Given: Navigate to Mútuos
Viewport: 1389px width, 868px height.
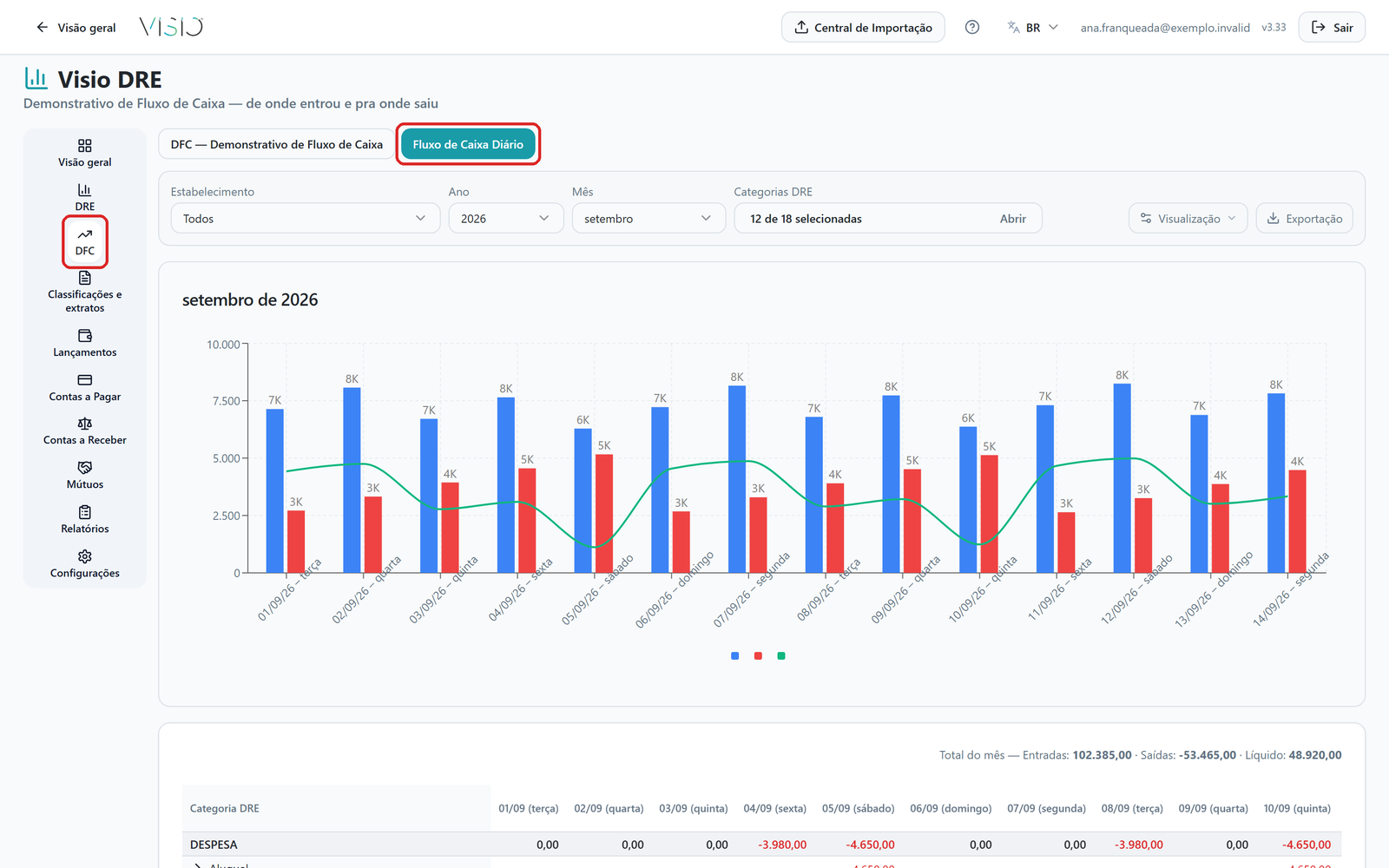Looking at the screenshot, I should [x=85, y=476].
